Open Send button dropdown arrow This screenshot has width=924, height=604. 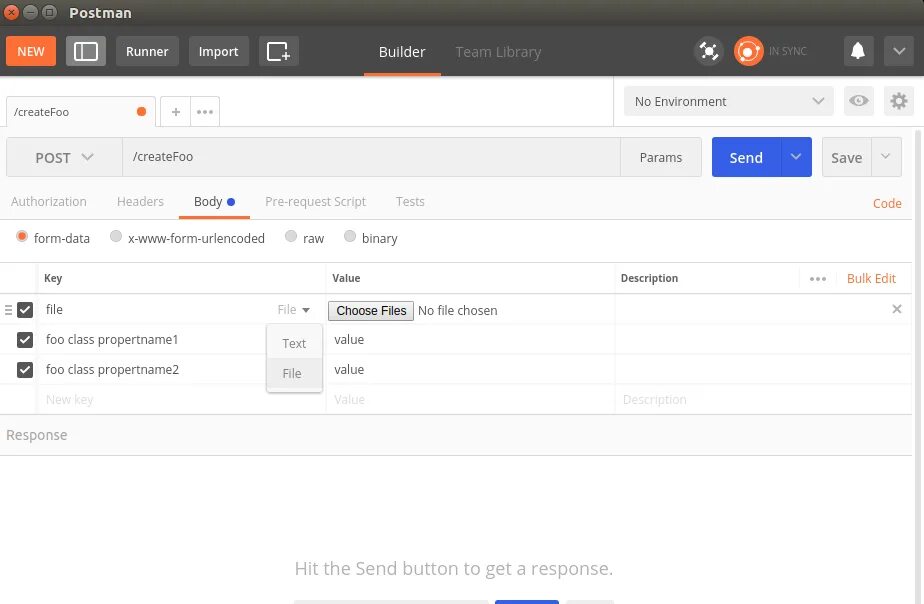(x=796, y=157)
